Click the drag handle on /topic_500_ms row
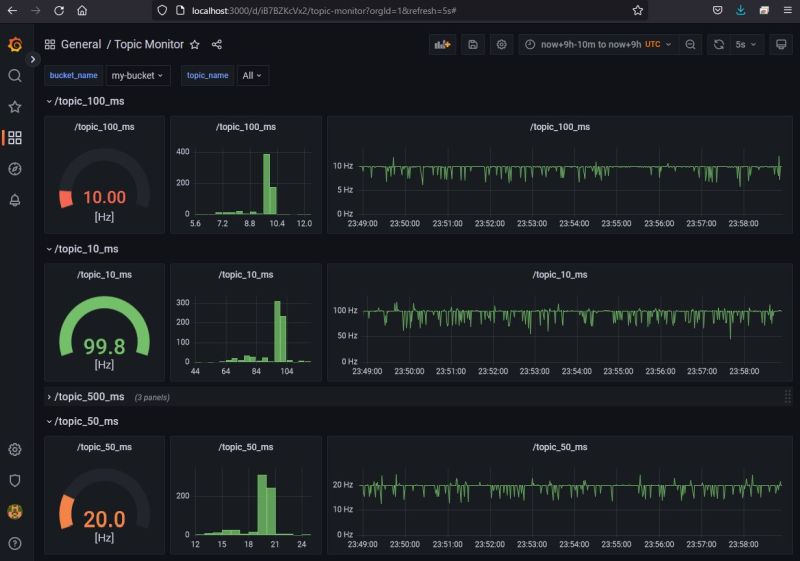The image size is (800, 561). [787, 396]
